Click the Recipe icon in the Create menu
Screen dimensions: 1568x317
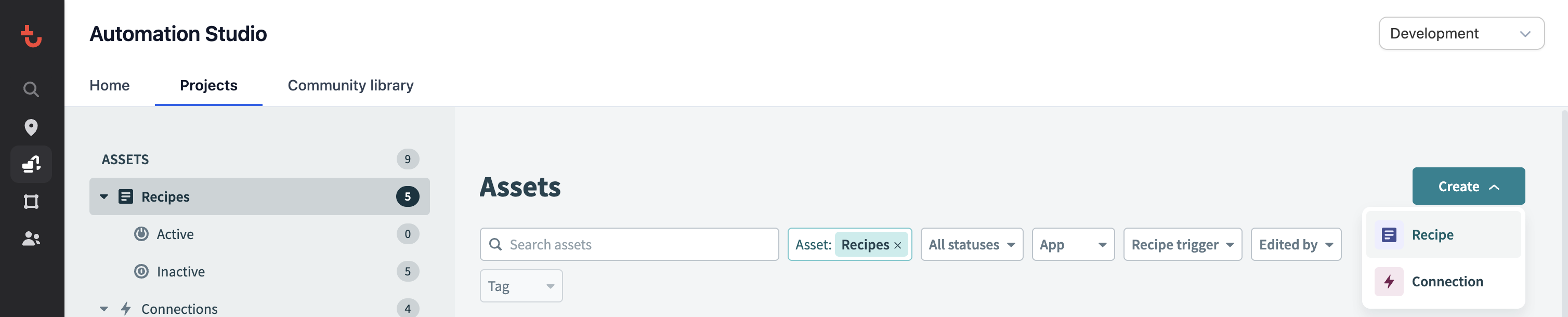coord(1390,234)
